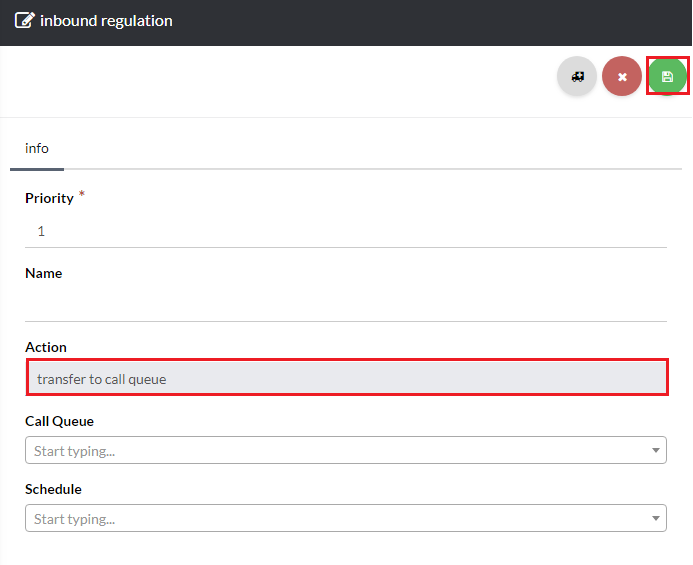Click the gray ambulance icon button

[577, 76]
